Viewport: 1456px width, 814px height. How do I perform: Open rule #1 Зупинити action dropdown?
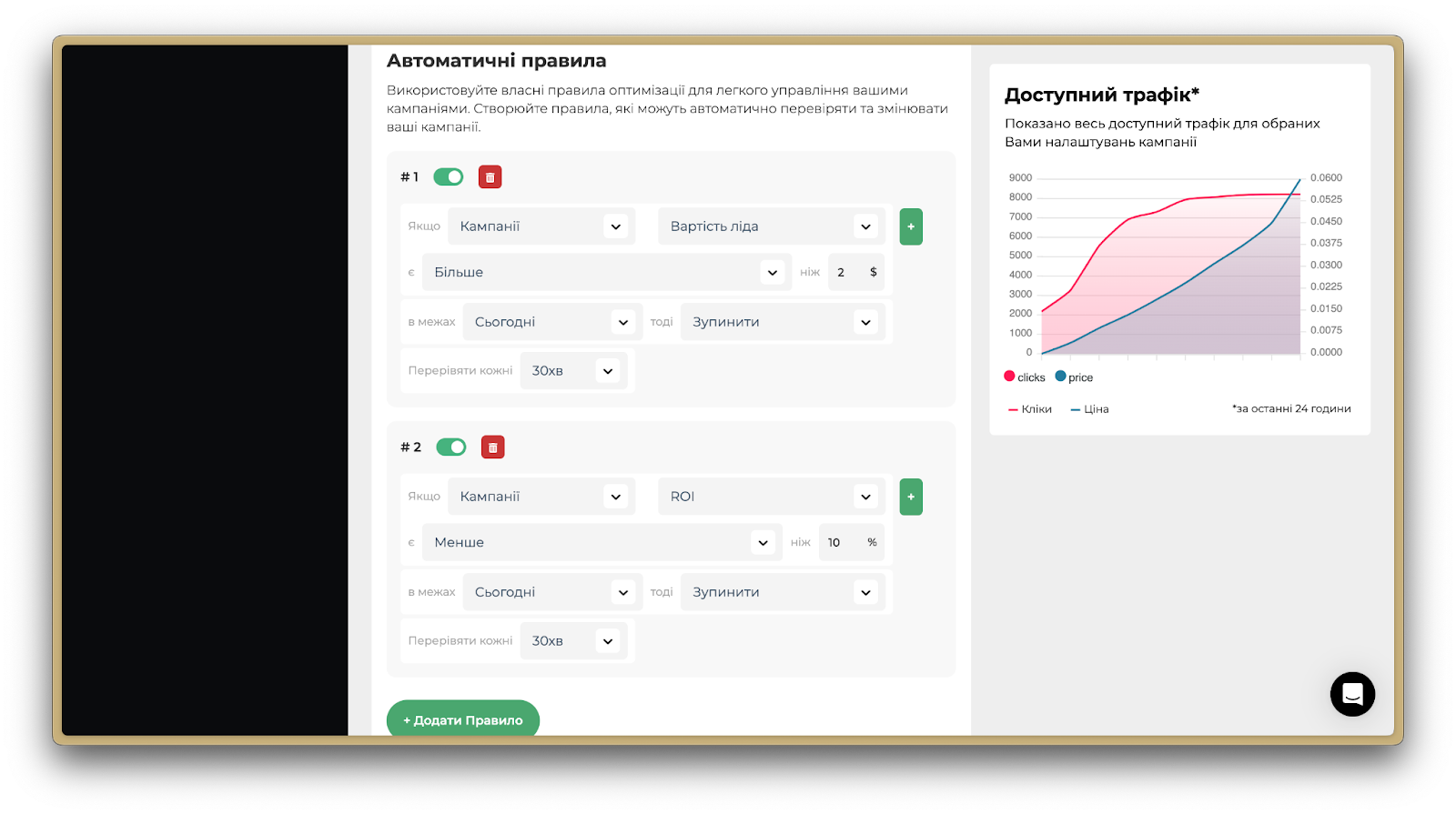point(783,322)
